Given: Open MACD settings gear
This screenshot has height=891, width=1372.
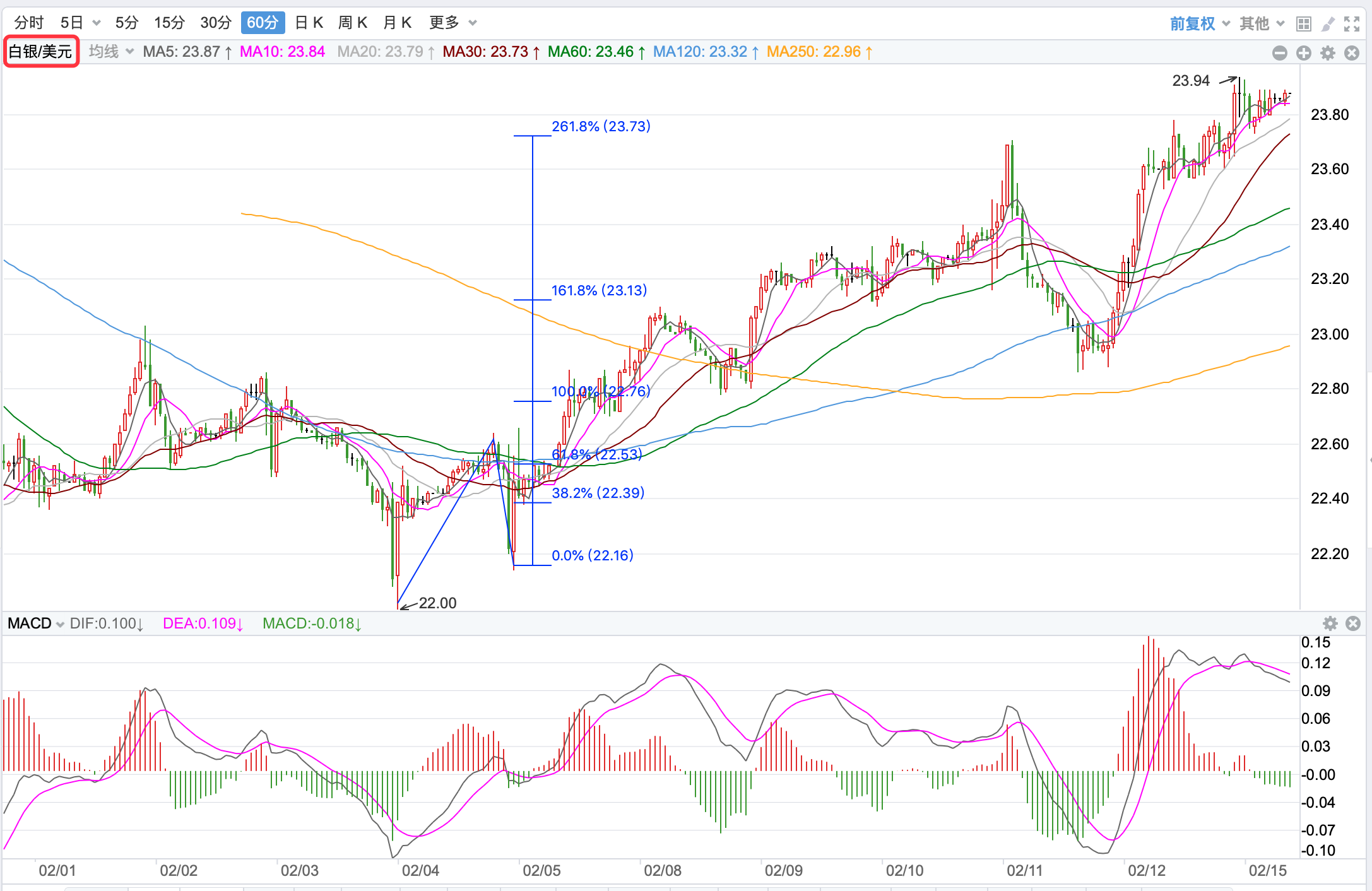Looking at the screenshot, I should pyautogui.click(x=1330, y=623).
